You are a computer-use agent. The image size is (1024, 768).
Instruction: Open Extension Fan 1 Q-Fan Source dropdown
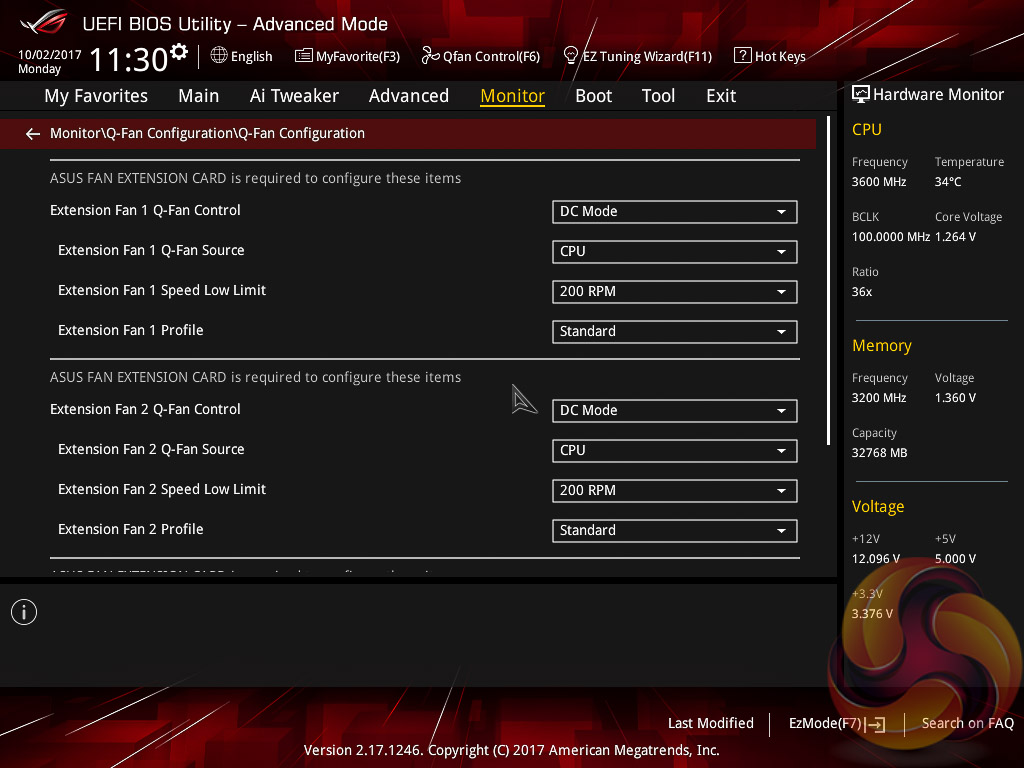pos(675,251)
